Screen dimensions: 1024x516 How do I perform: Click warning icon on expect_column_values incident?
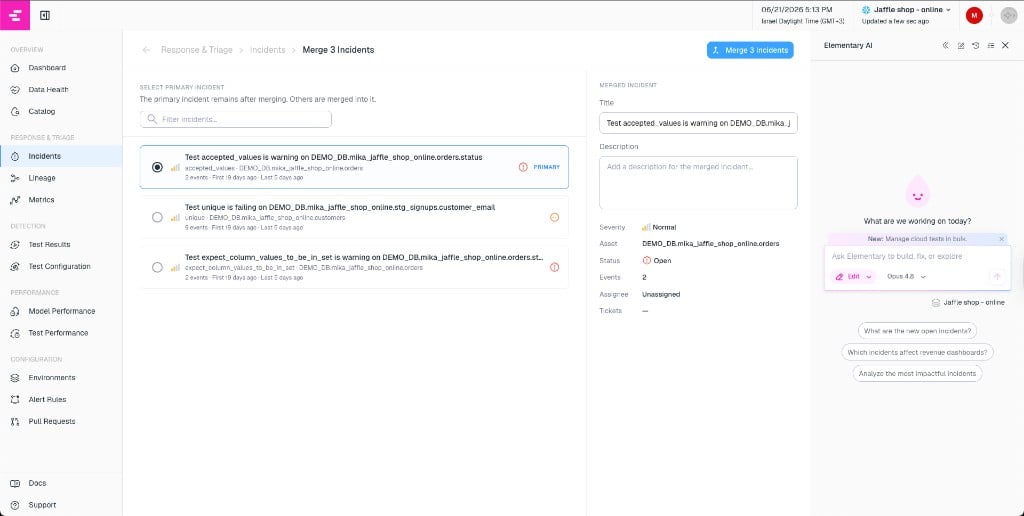tap(554, 267)
